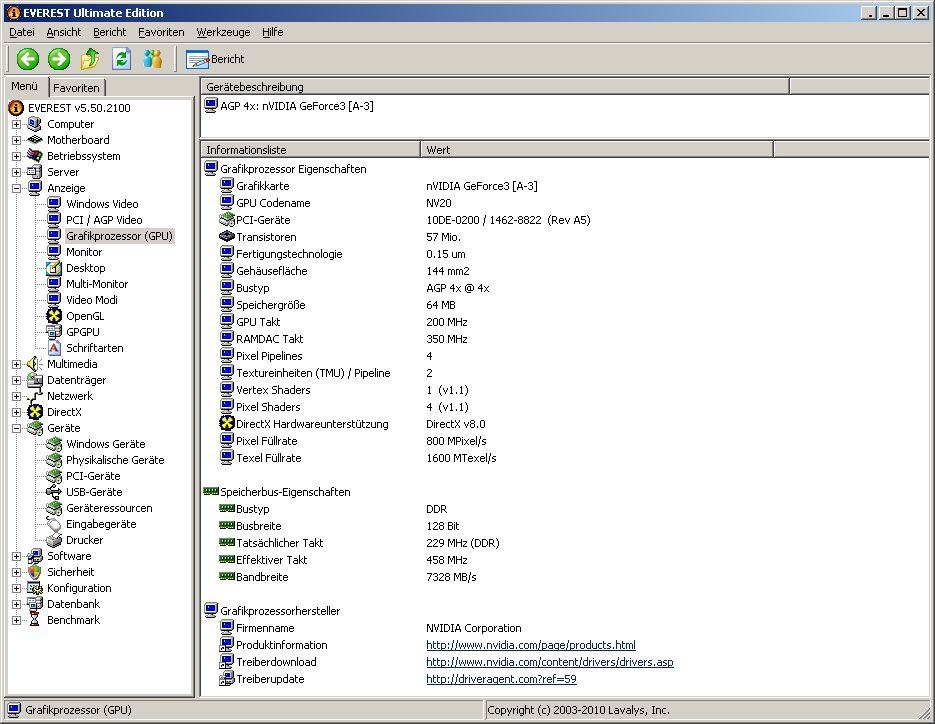
Task: Click the Up one level toolbar icon
Action: [x=90, y=59]
